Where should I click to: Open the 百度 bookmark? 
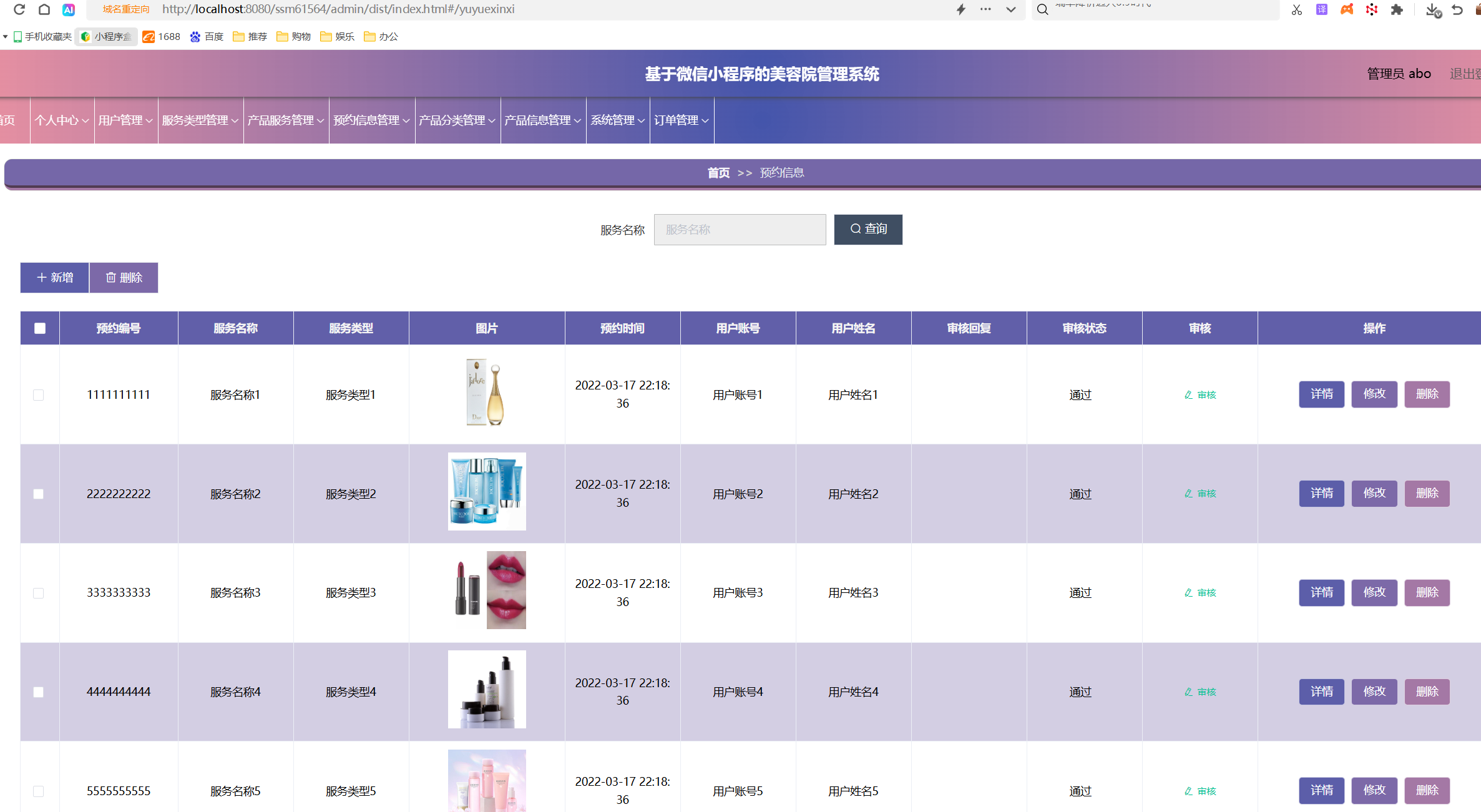(207, 37)
